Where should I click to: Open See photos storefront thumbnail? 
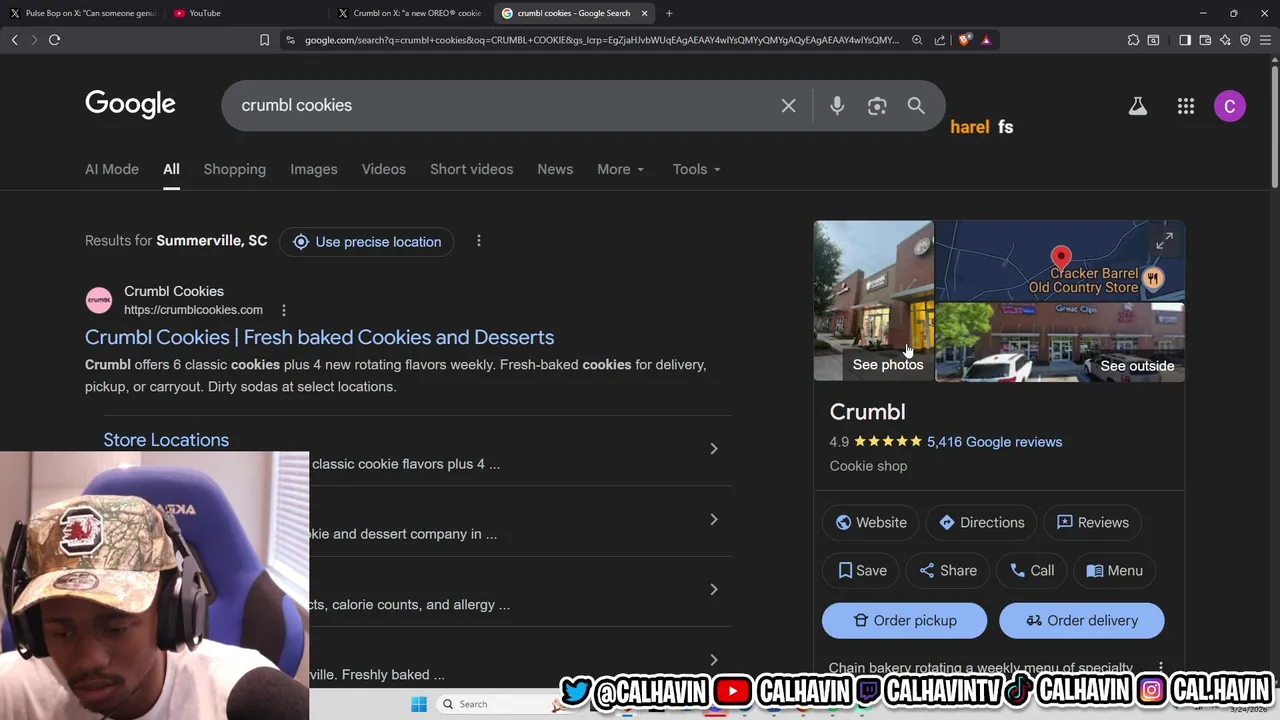click(x=874, y=301)
